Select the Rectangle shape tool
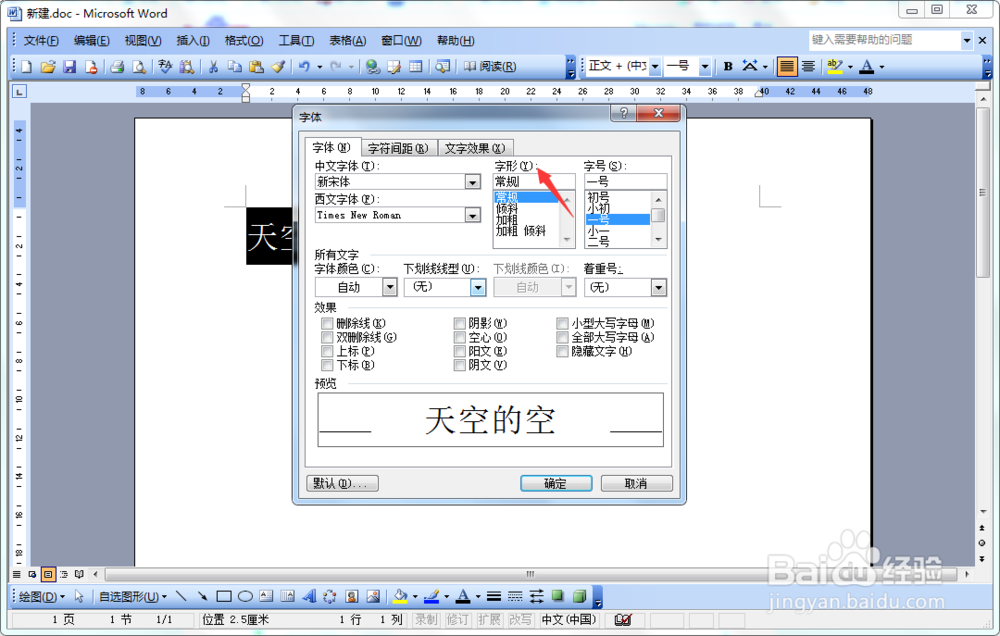The image size is (1000, 636). [224, 596]
